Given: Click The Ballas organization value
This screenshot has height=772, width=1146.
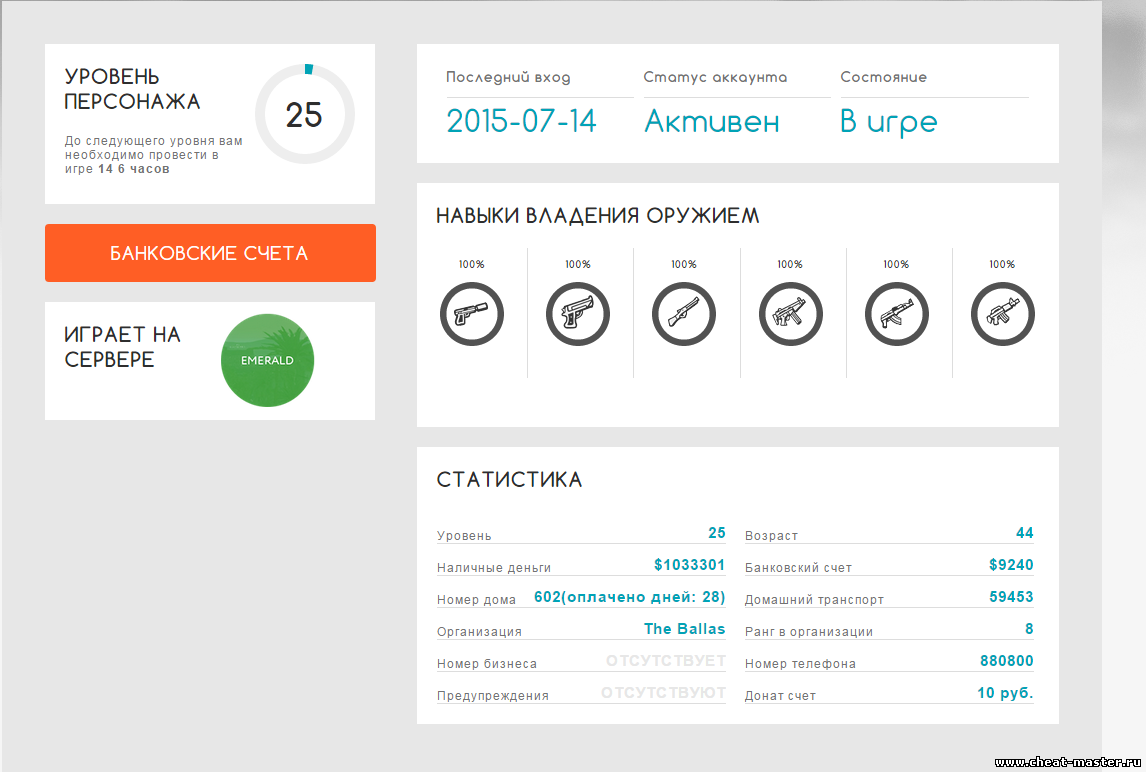Looking at the screenshot, I should click(x=684, y=629).
